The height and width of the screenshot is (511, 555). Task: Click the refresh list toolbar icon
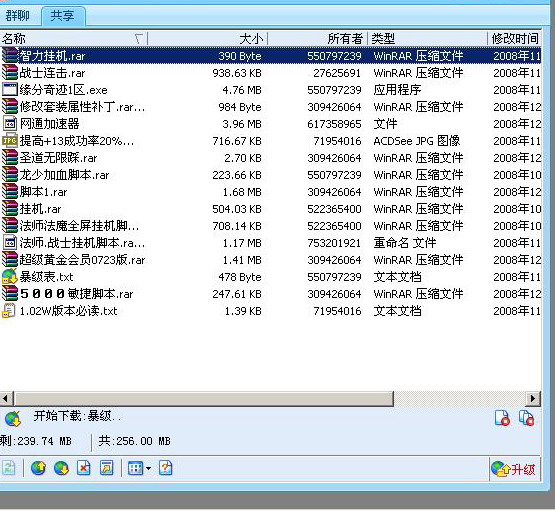click(x=9, y=468)
